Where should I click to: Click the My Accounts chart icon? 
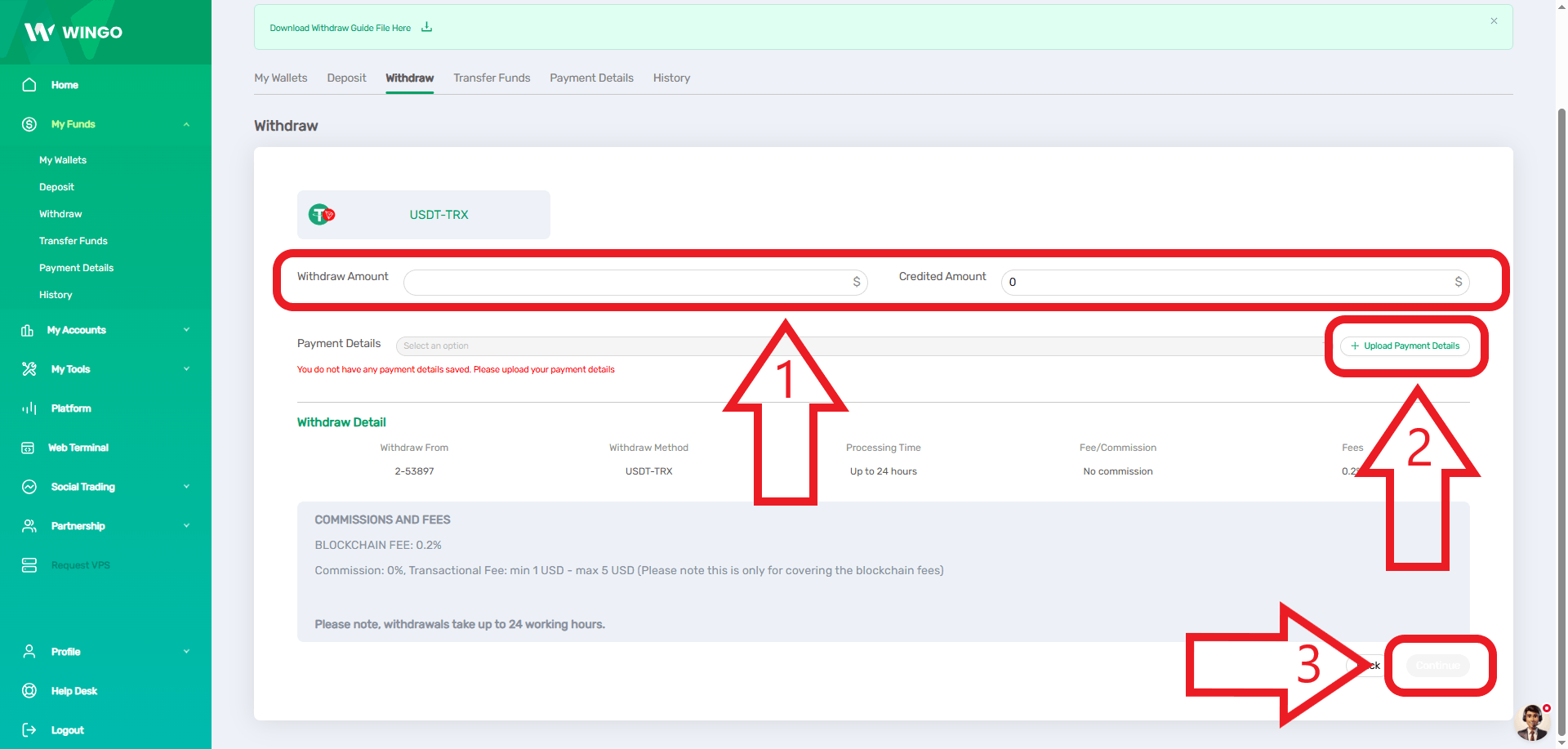pyautogui.click(x=27, y=330)
